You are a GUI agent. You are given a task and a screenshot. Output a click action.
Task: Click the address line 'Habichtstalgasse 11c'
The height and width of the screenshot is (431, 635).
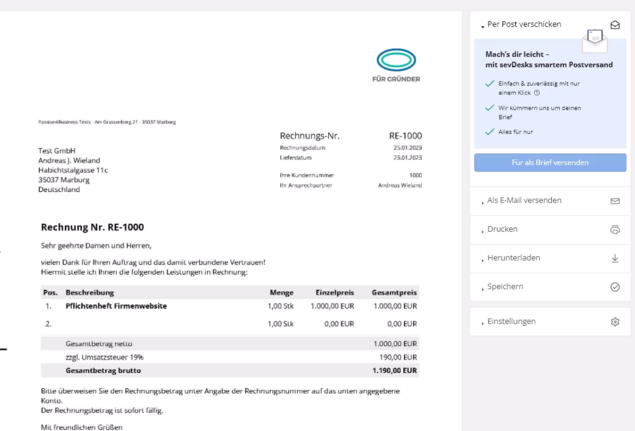click(x=73, y=170)
